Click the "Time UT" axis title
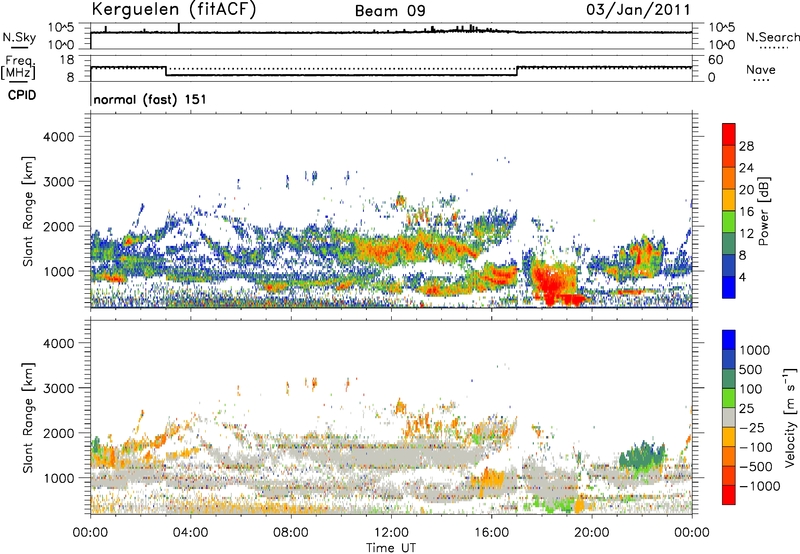 (391, 548)
